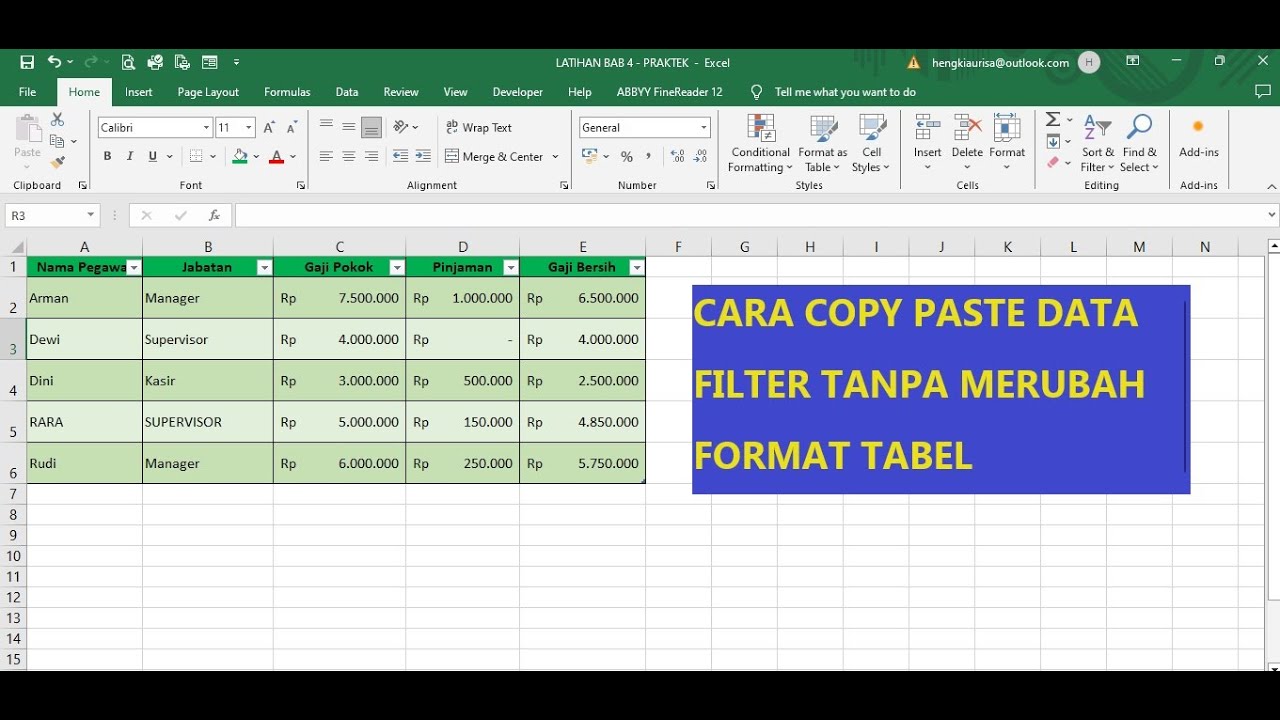
Task: Cancel the formula bar entry
Action: point(146,215)
